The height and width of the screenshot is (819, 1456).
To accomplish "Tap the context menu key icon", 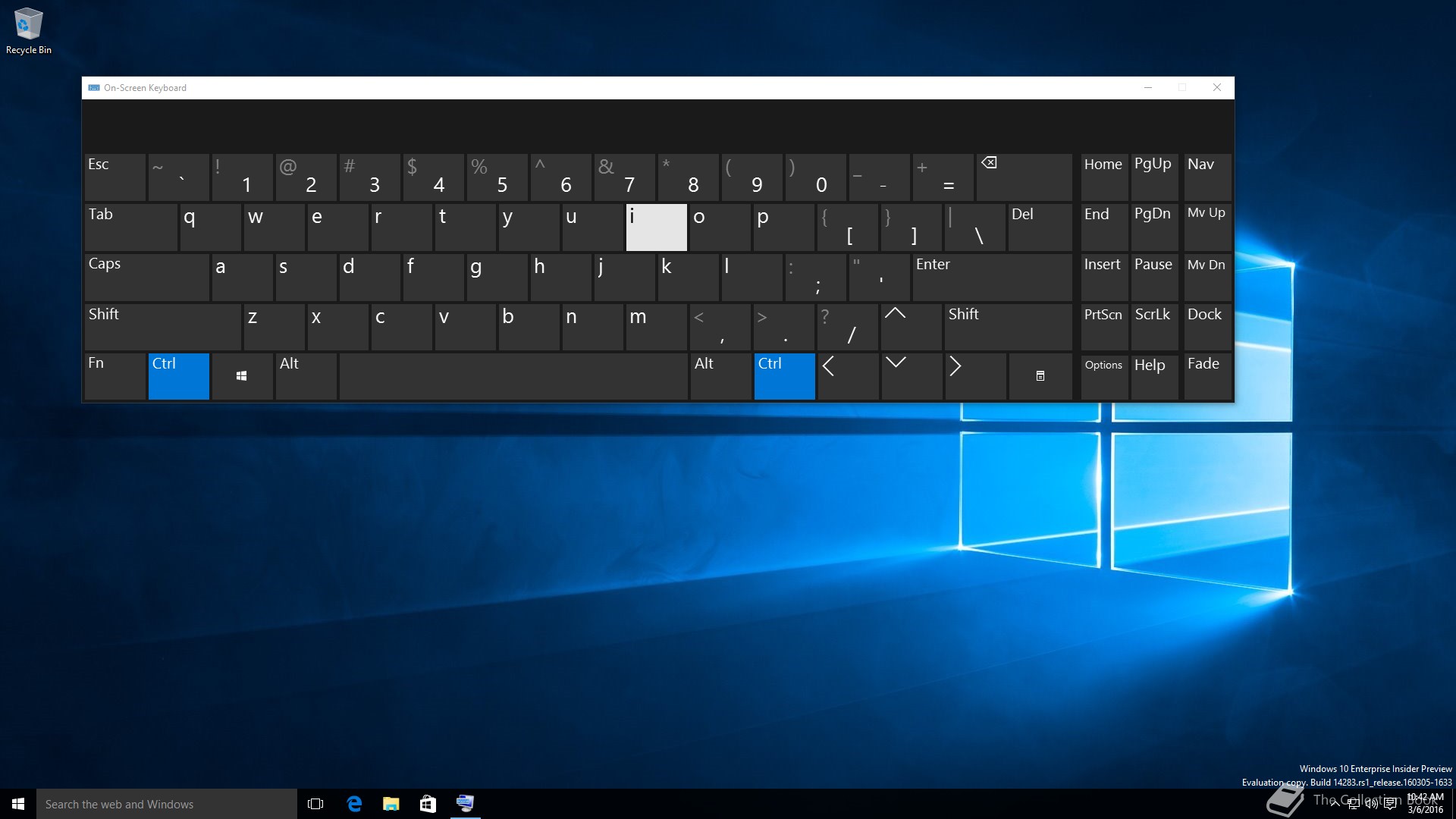I will (x=1040, y=376).
